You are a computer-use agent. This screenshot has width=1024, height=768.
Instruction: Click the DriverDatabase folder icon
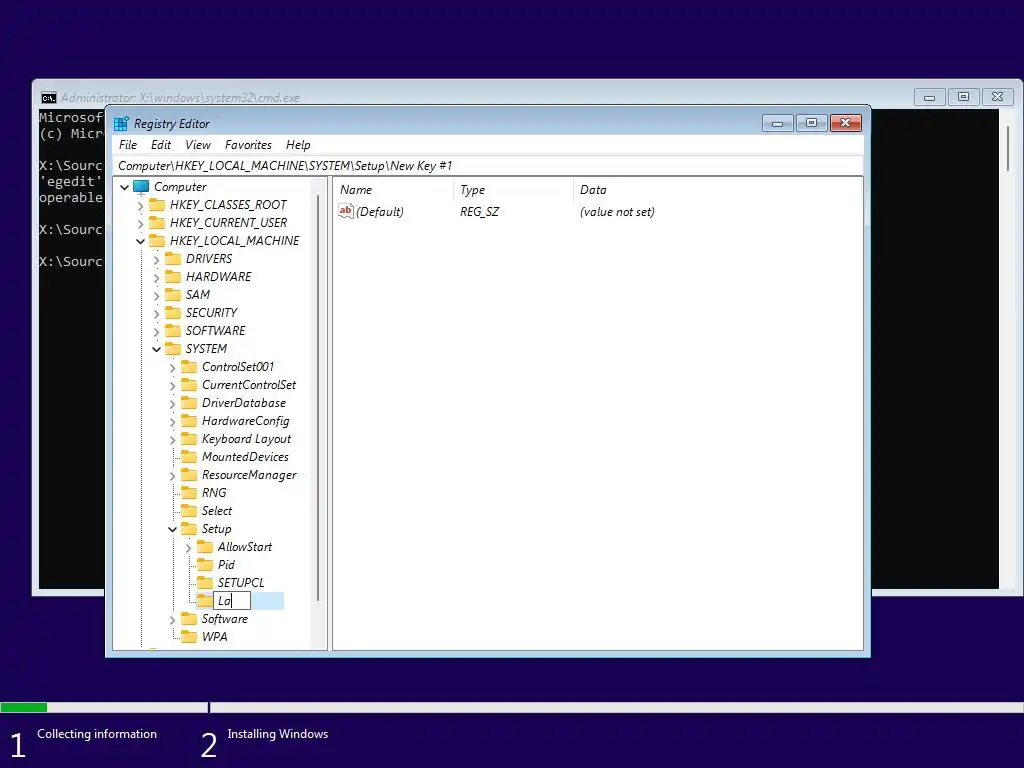189,402
